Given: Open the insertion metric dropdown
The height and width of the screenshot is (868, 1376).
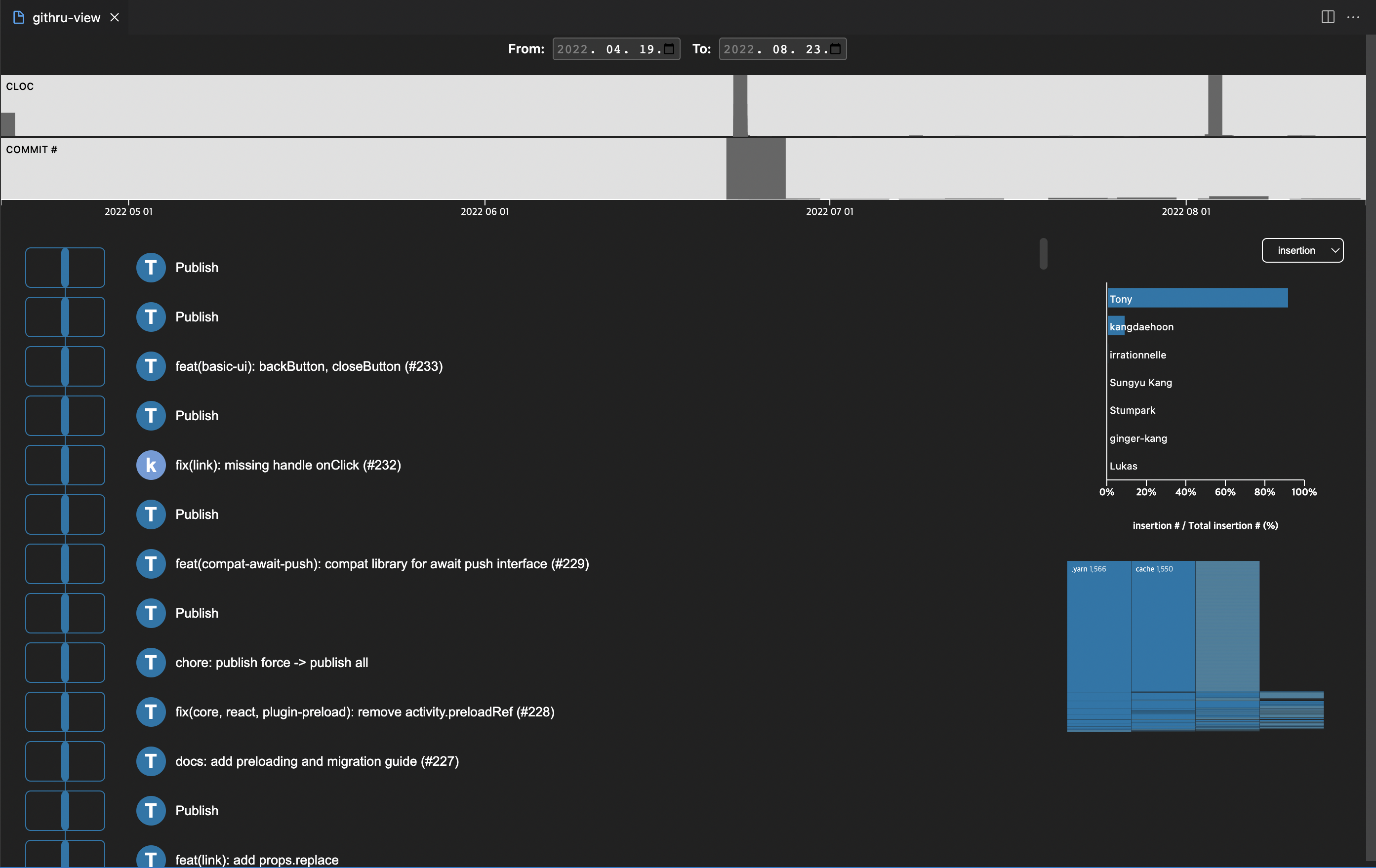Looking at the screenshot, I should 1302,250.
